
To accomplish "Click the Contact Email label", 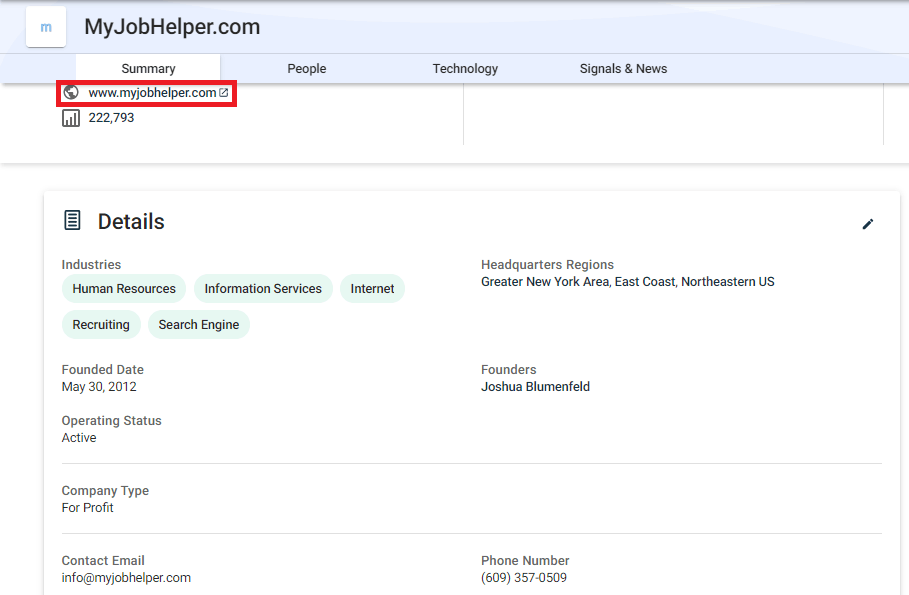I will pos(103,561).
